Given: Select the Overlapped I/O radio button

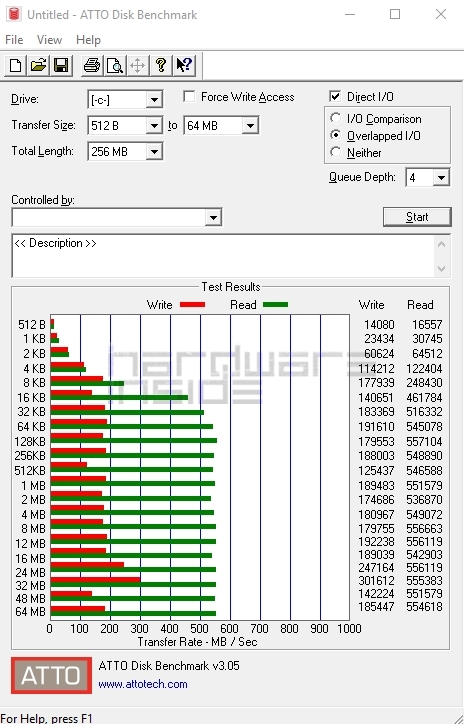Looking at the screenshot, I should (336, 135).
